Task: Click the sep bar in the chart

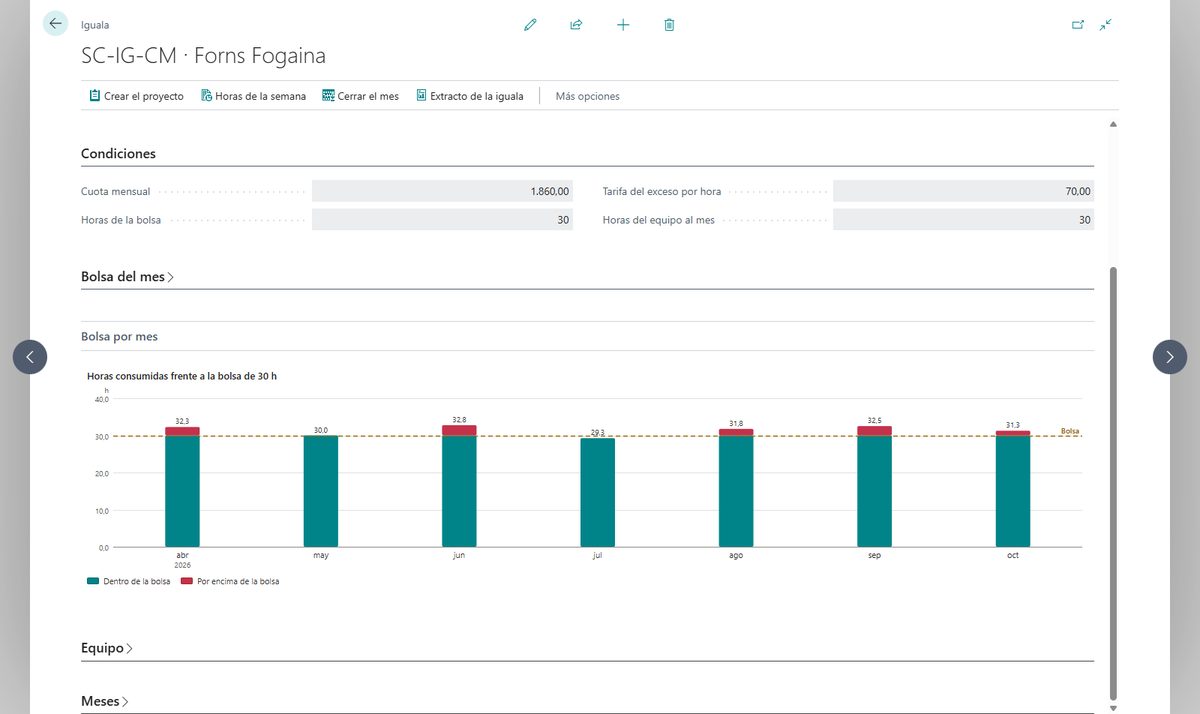Action: 874,487
